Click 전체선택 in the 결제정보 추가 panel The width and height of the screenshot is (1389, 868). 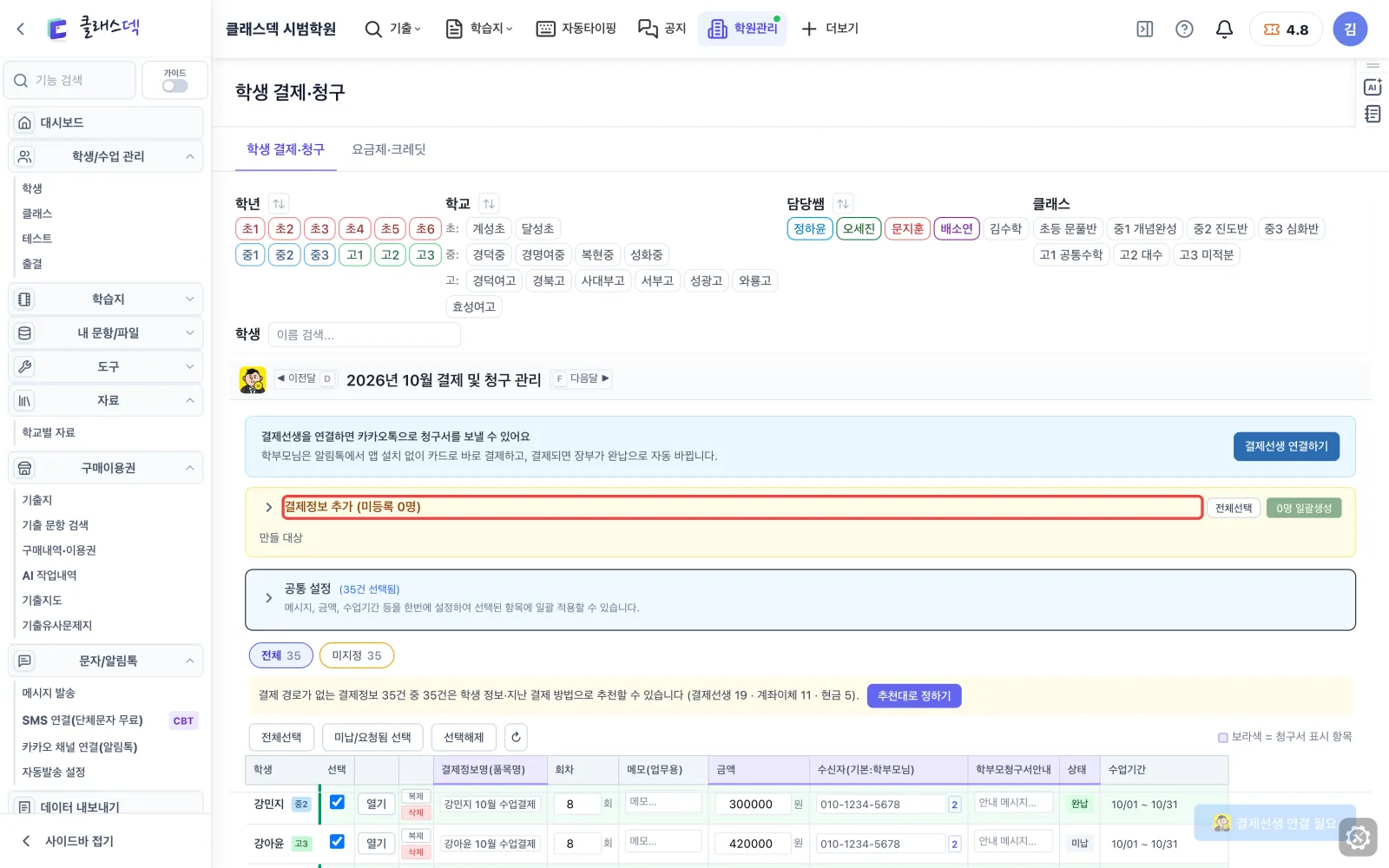click(x=1234, y=508)
